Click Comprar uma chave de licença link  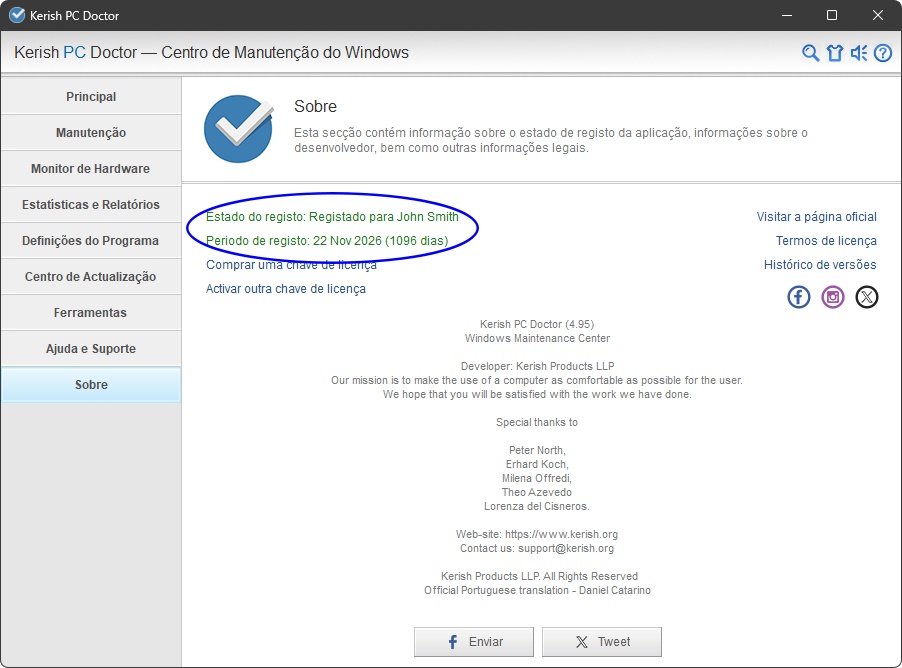coord(291,265)
